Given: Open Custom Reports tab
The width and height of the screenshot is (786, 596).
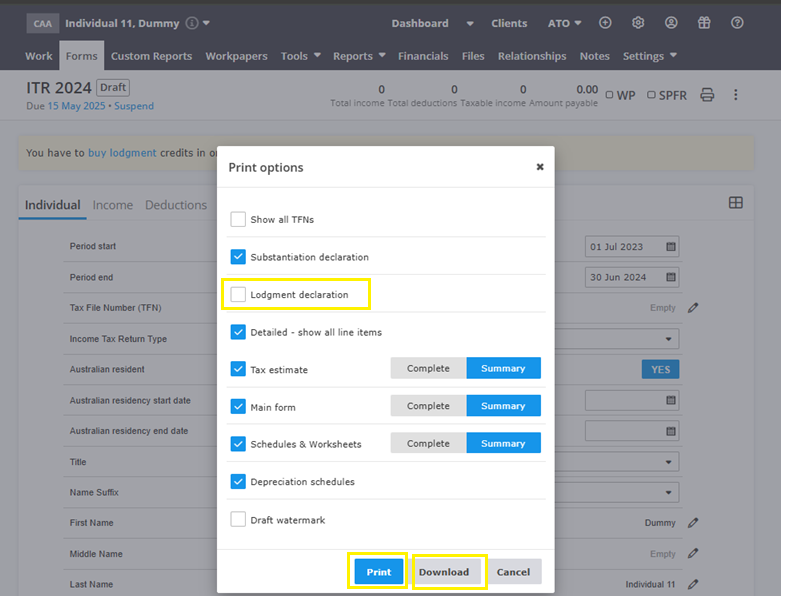Looking at the screenshot, I should [x=151, y=56].
